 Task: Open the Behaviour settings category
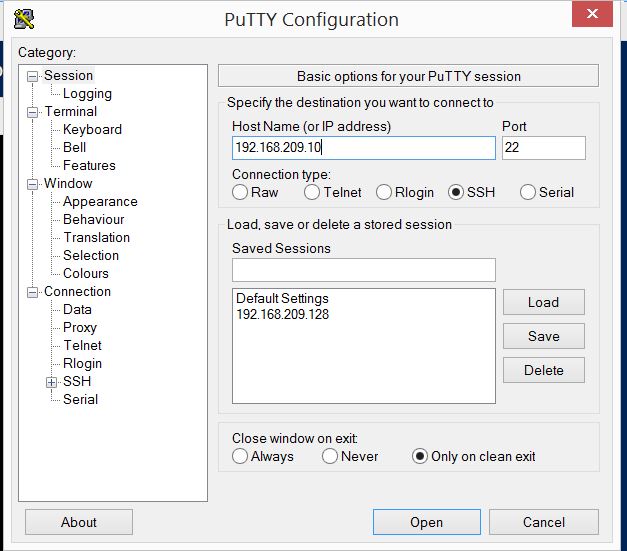click(94, 220)
